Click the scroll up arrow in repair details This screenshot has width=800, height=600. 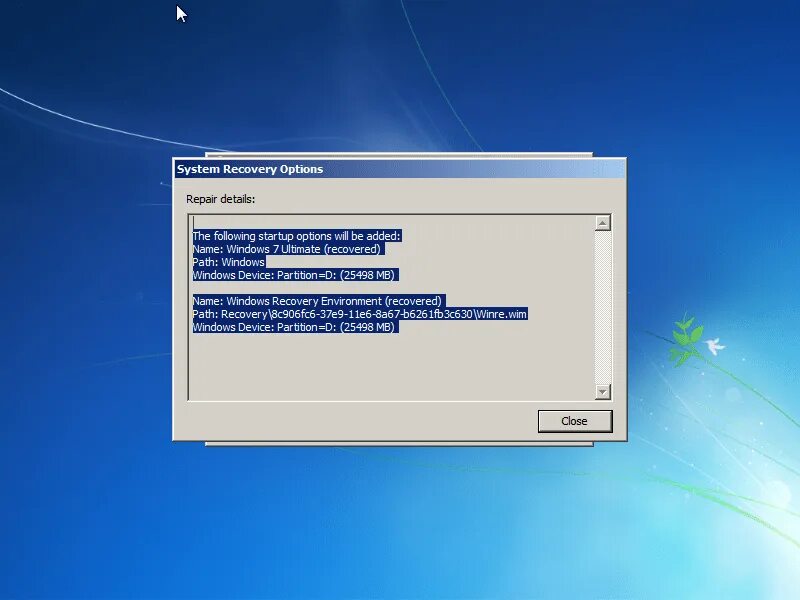coord(603,223)
